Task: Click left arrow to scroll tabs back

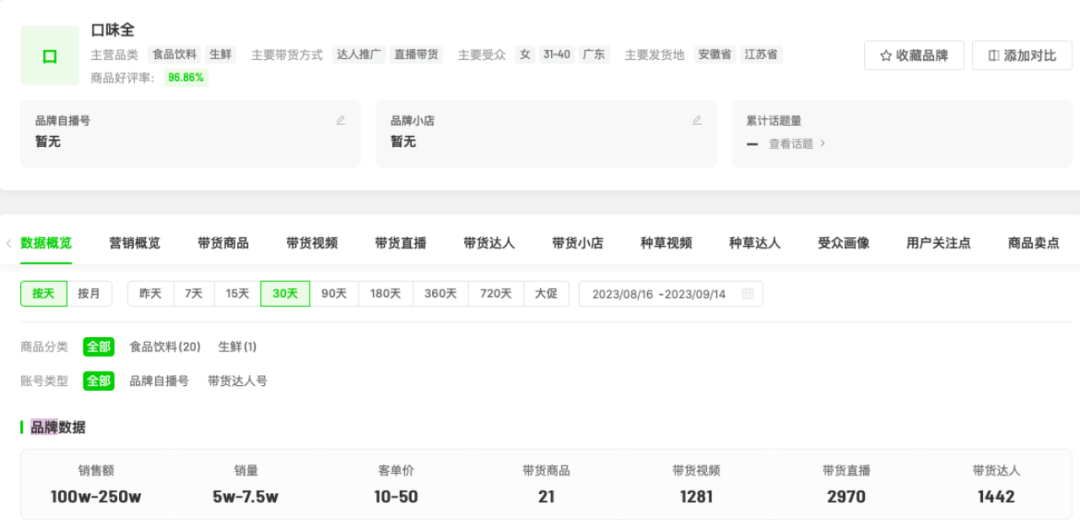Action: pos(9,243)
